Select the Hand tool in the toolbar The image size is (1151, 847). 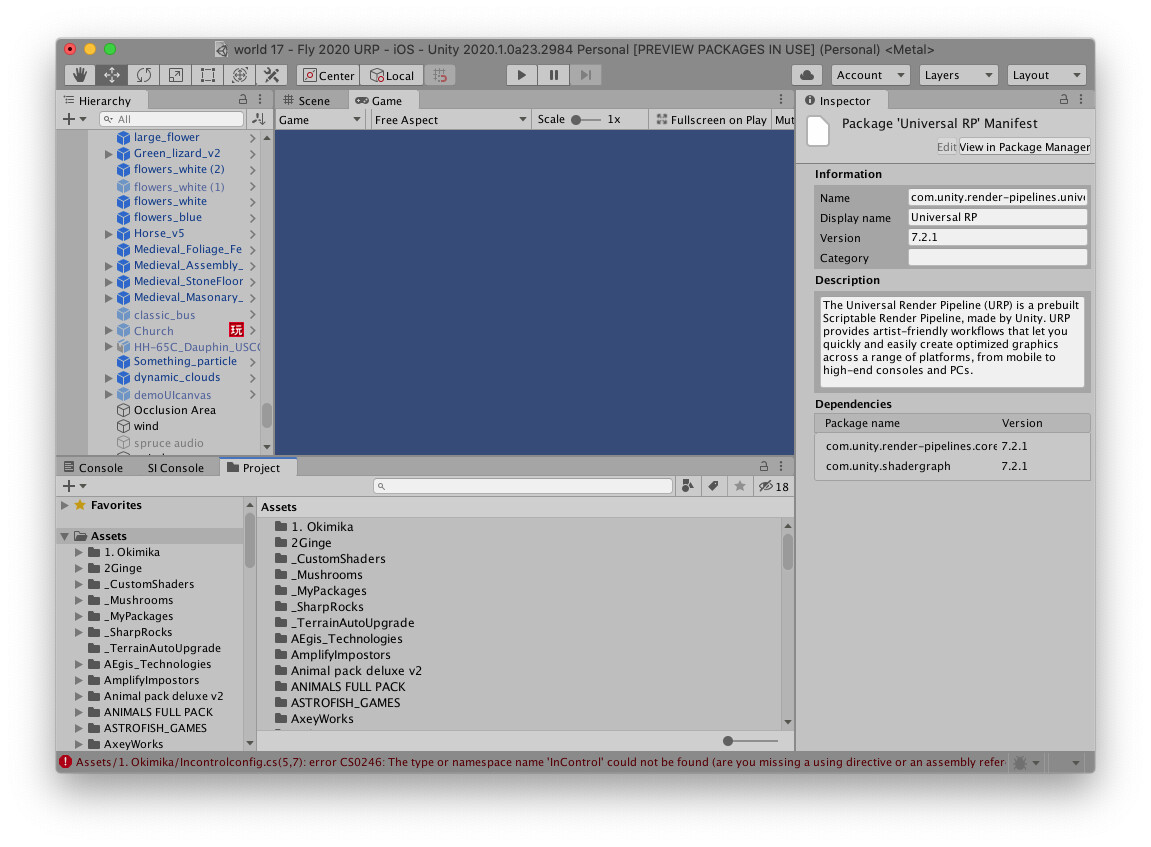79,75
